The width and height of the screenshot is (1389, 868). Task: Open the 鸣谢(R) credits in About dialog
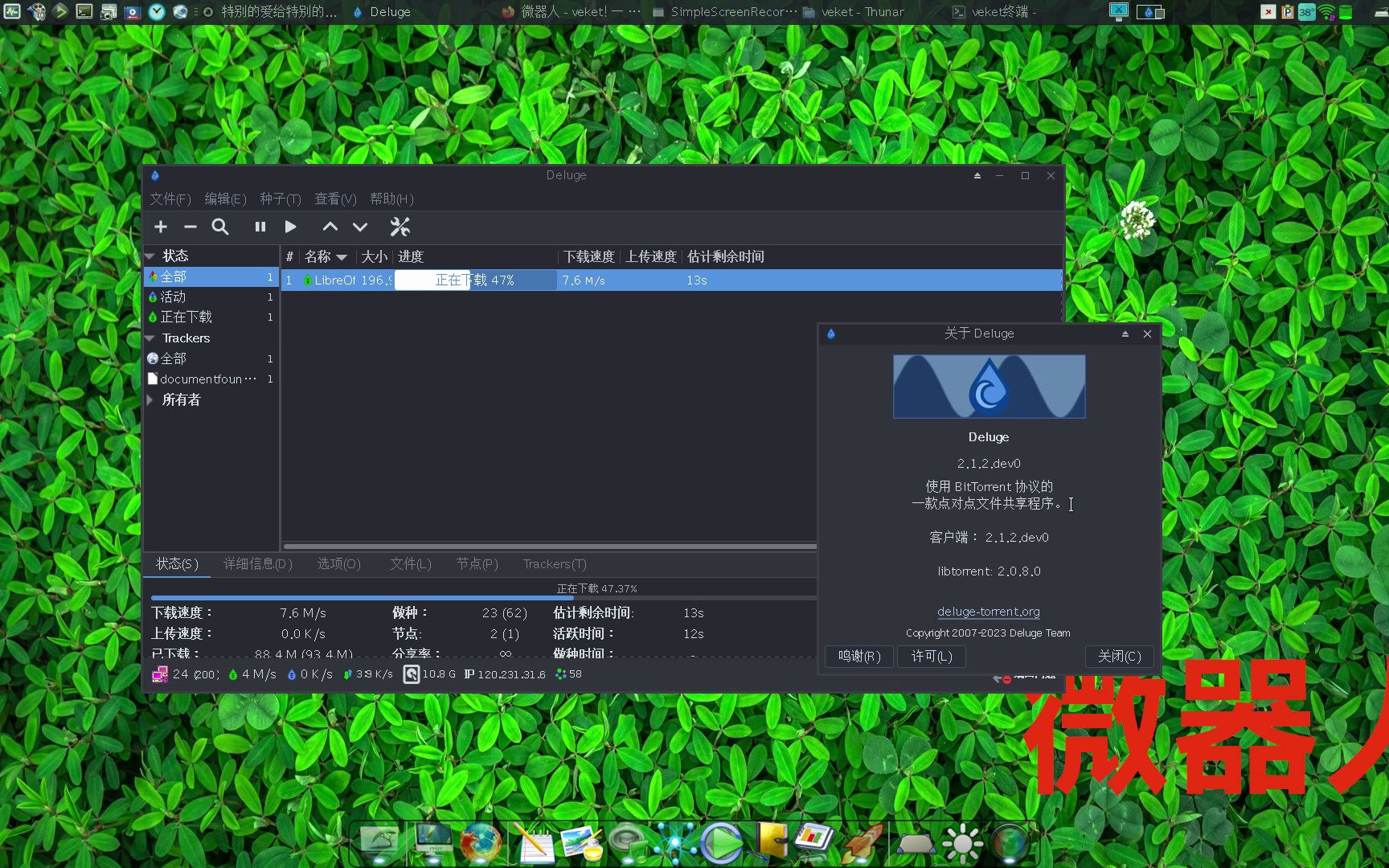click(x=859, y=657)
